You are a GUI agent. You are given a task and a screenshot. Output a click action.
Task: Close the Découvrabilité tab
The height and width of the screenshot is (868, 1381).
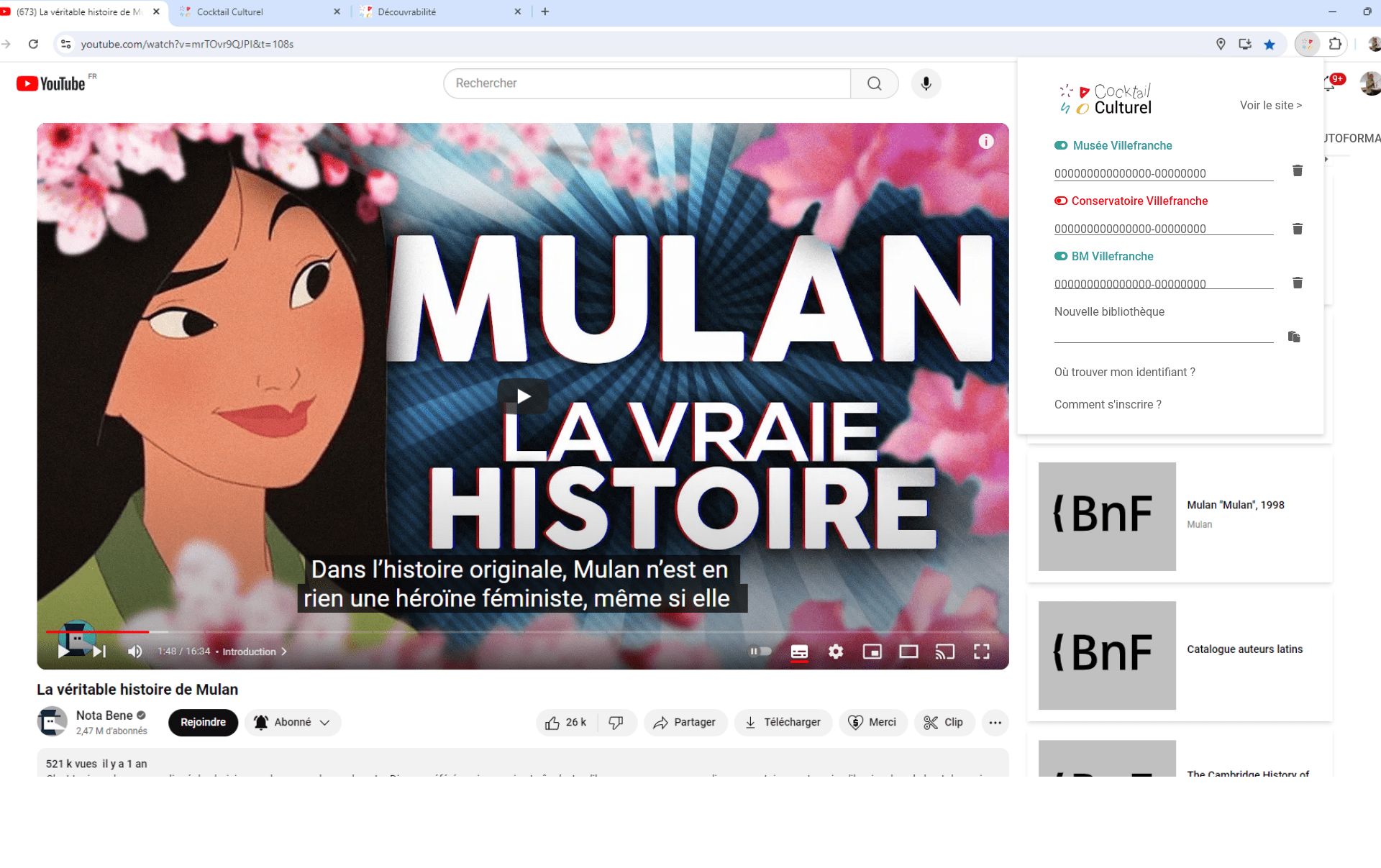coord(517,12)
